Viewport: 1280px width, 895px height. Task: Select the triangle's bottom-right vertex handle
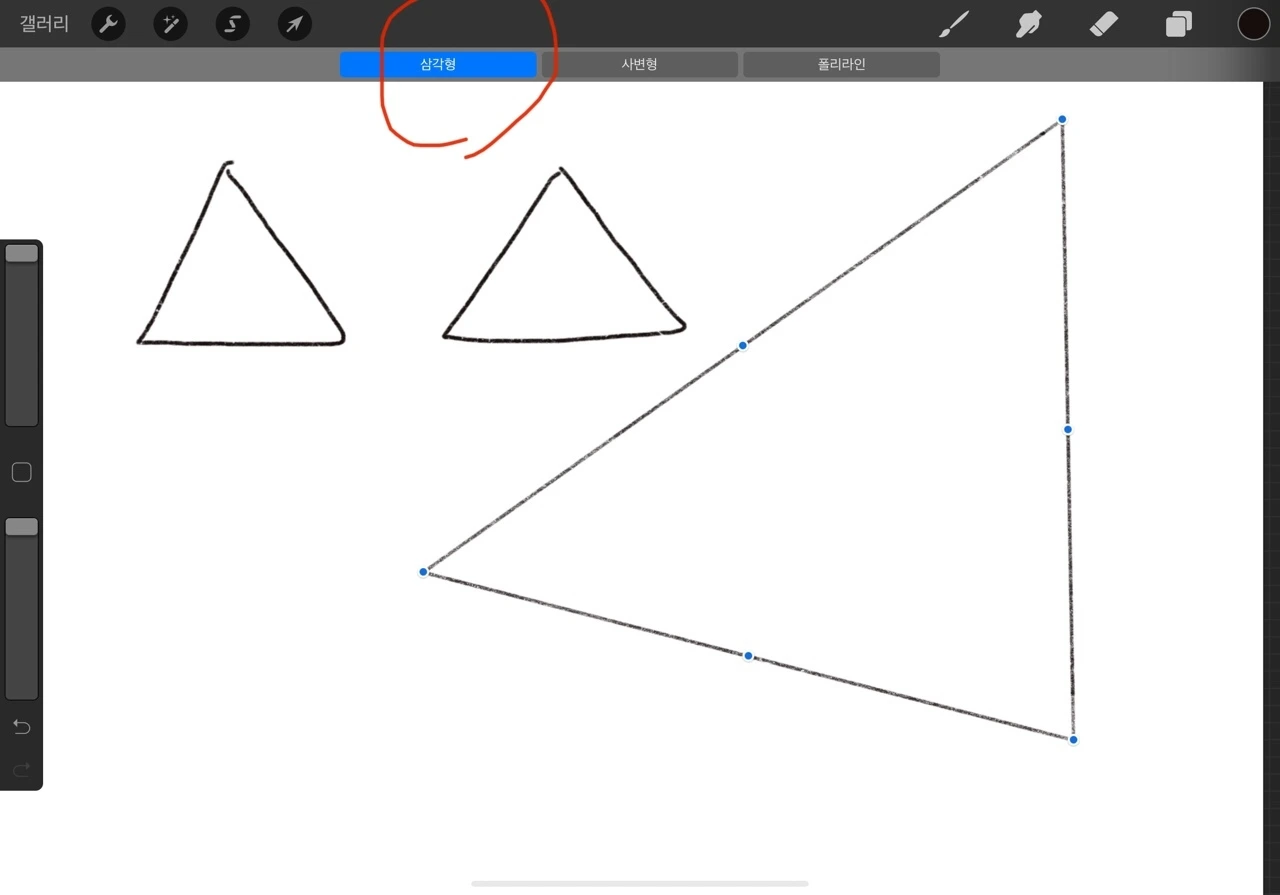tap(1073, 740)
